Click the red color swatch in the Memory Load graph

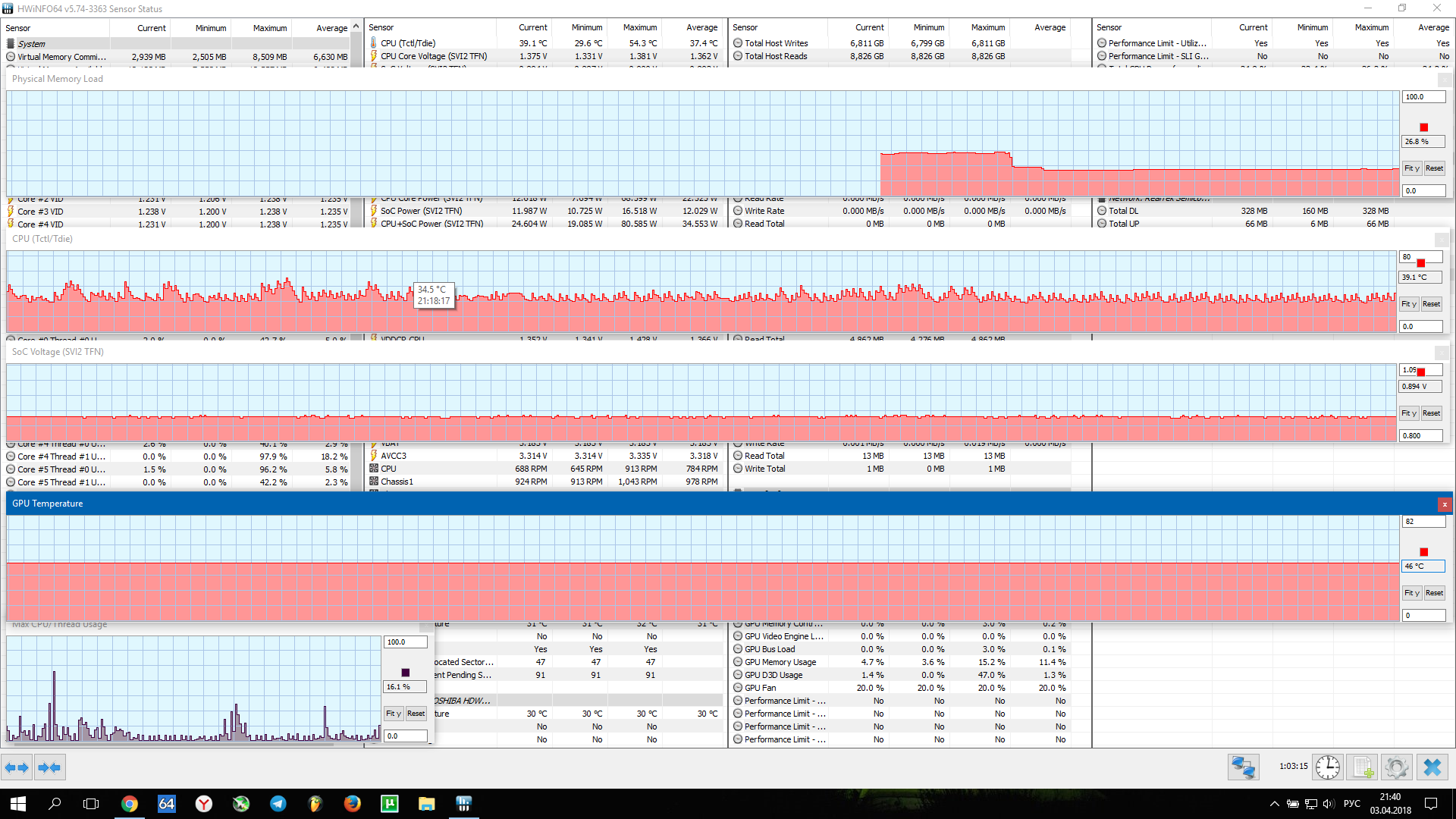coord(1423,127)
